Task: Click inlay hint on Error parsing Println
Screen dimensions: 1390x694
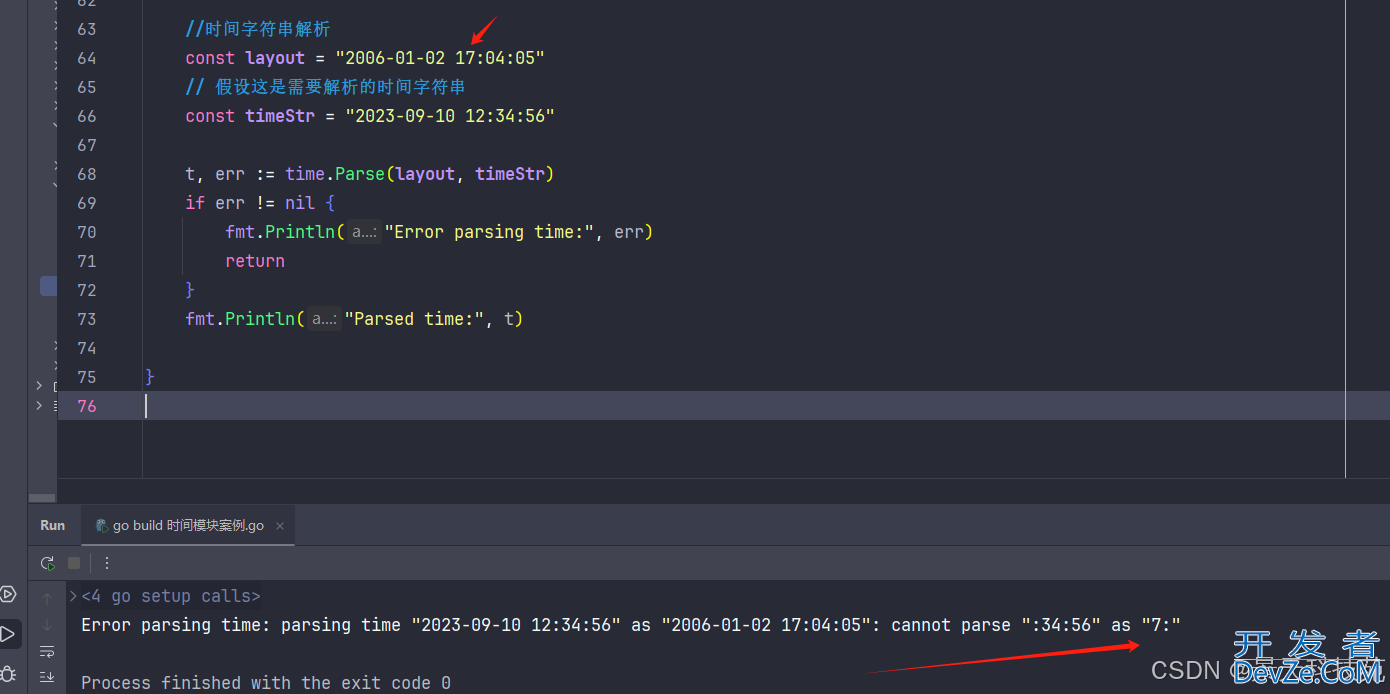Action: (x=364, y=232)
